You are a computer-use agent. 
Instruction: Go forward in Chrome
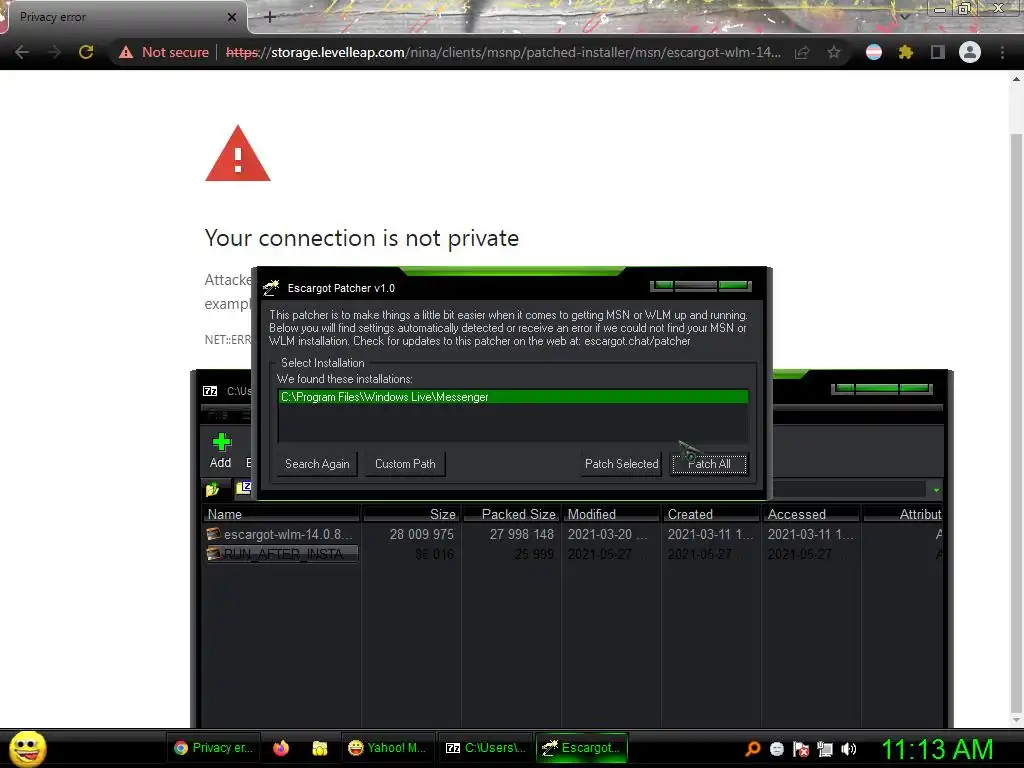(x=54, y=52)
